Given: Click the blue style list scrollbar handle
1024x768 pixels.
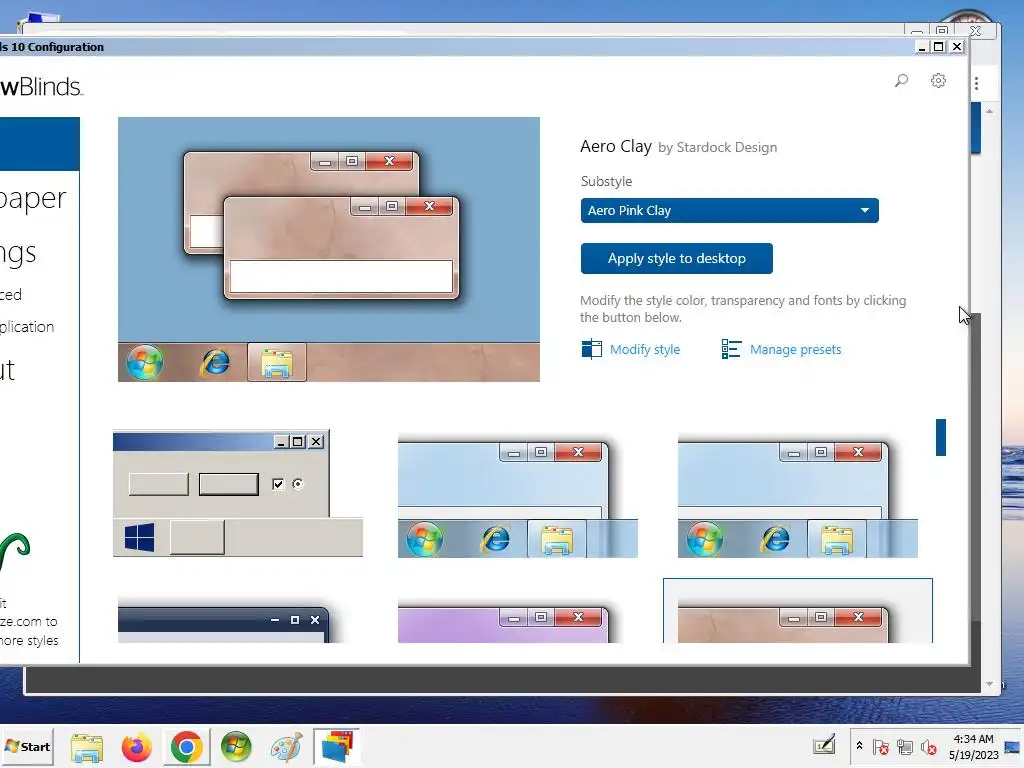Looking at the screenshot, I should 941,438.
